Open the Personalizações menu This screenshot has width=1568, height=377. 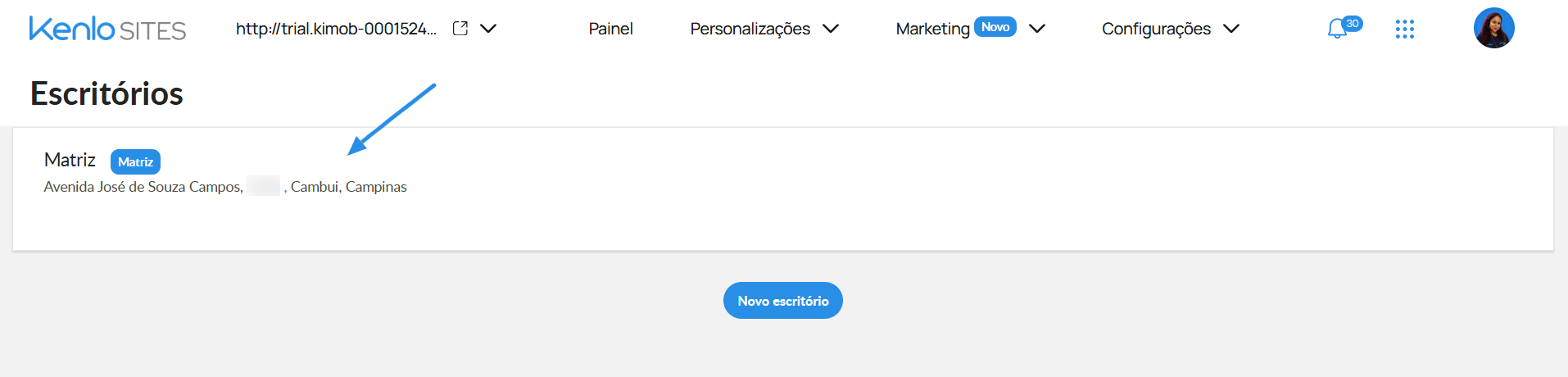pos(750,29)
